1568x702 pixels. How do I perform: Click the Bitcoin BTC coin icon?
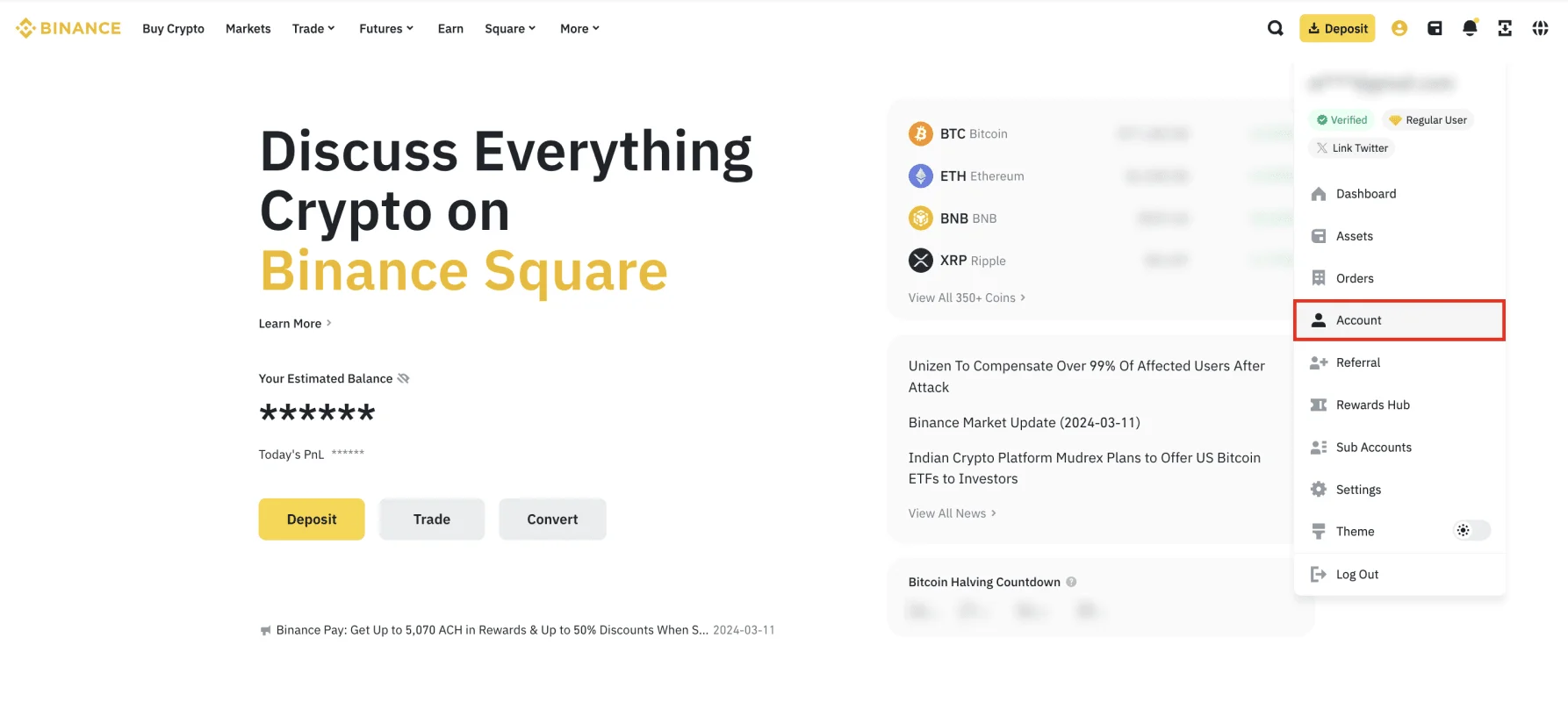[x=920, y=133]
